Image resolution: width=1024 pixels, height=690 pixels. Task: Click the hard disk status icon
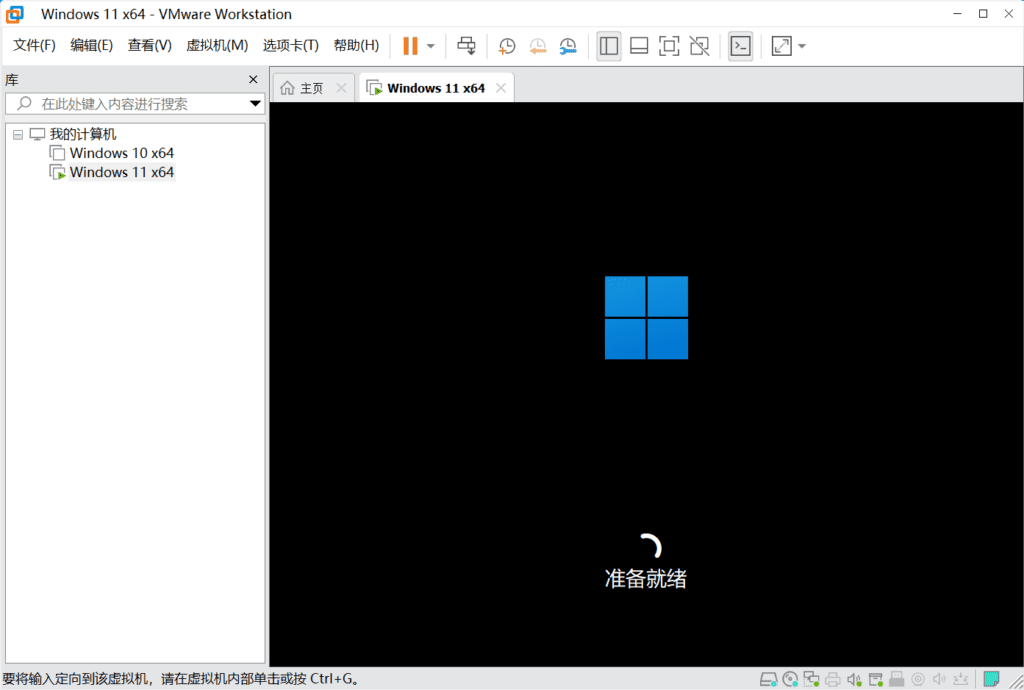coord(768,680)
